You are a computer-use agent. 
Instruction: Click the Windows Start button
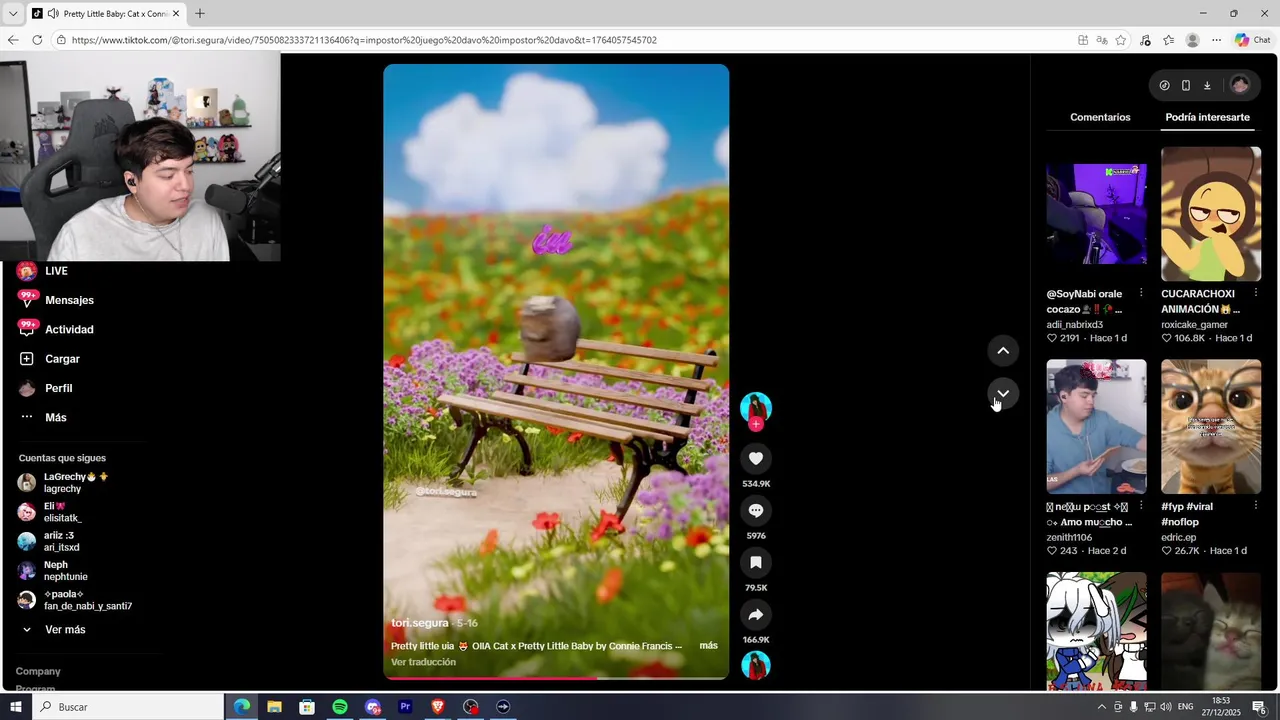(x=15, y=707)
